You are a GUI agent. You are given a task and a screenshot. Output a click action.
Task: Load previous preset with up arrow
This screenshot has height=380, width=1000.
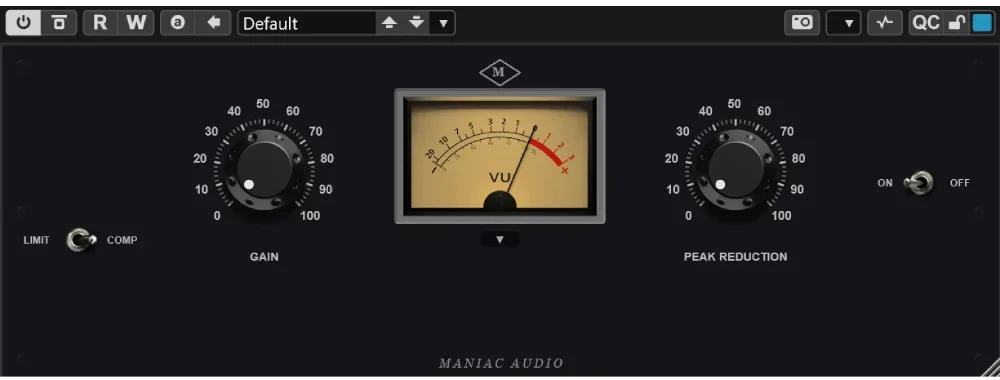click(389, 24)
